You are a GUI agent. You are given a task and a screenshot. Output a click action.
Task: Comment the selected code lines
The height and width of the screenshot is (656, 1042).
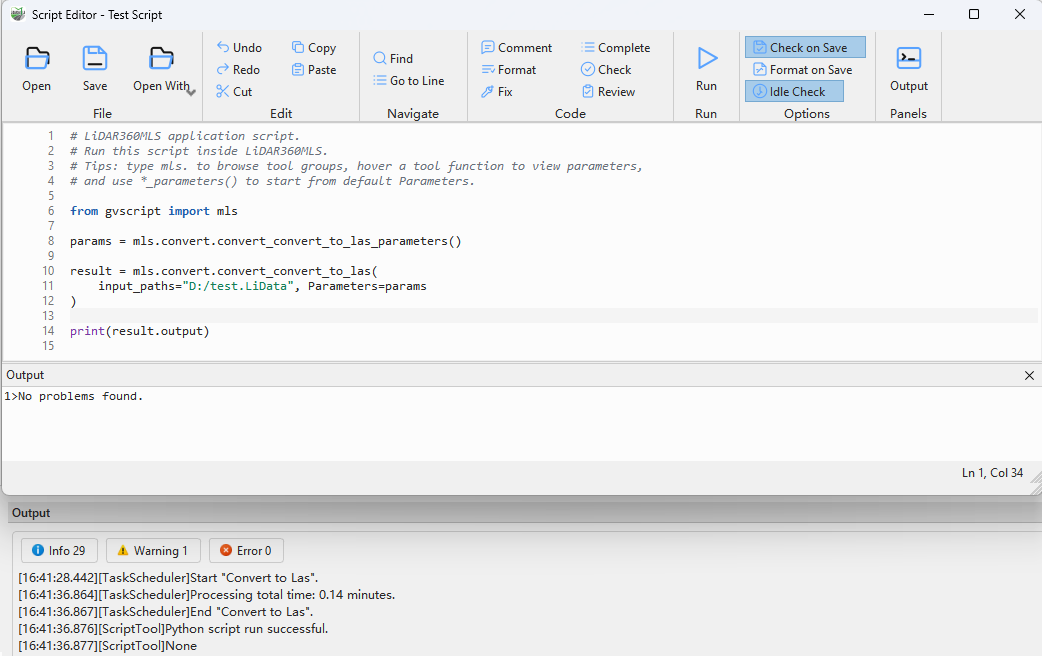pos(516,48)
